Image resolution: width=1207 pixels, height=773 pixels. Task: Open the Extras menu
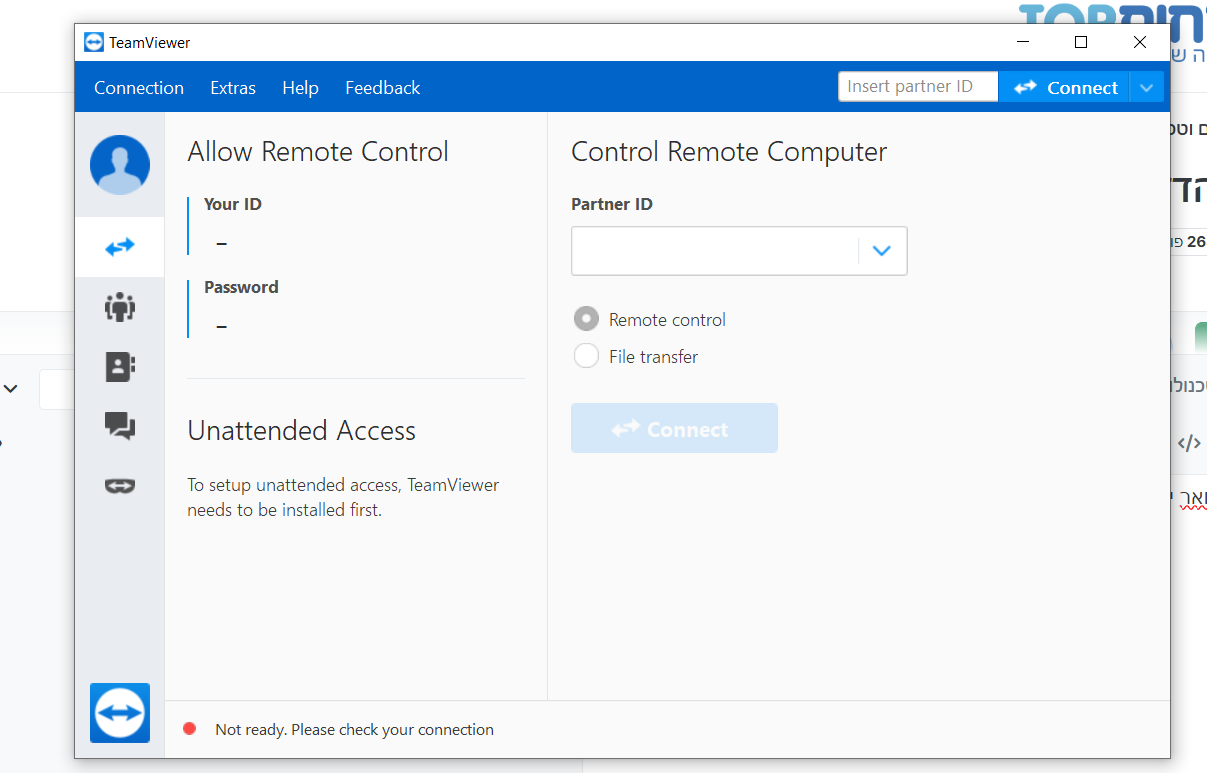click(x=233, y=88)
